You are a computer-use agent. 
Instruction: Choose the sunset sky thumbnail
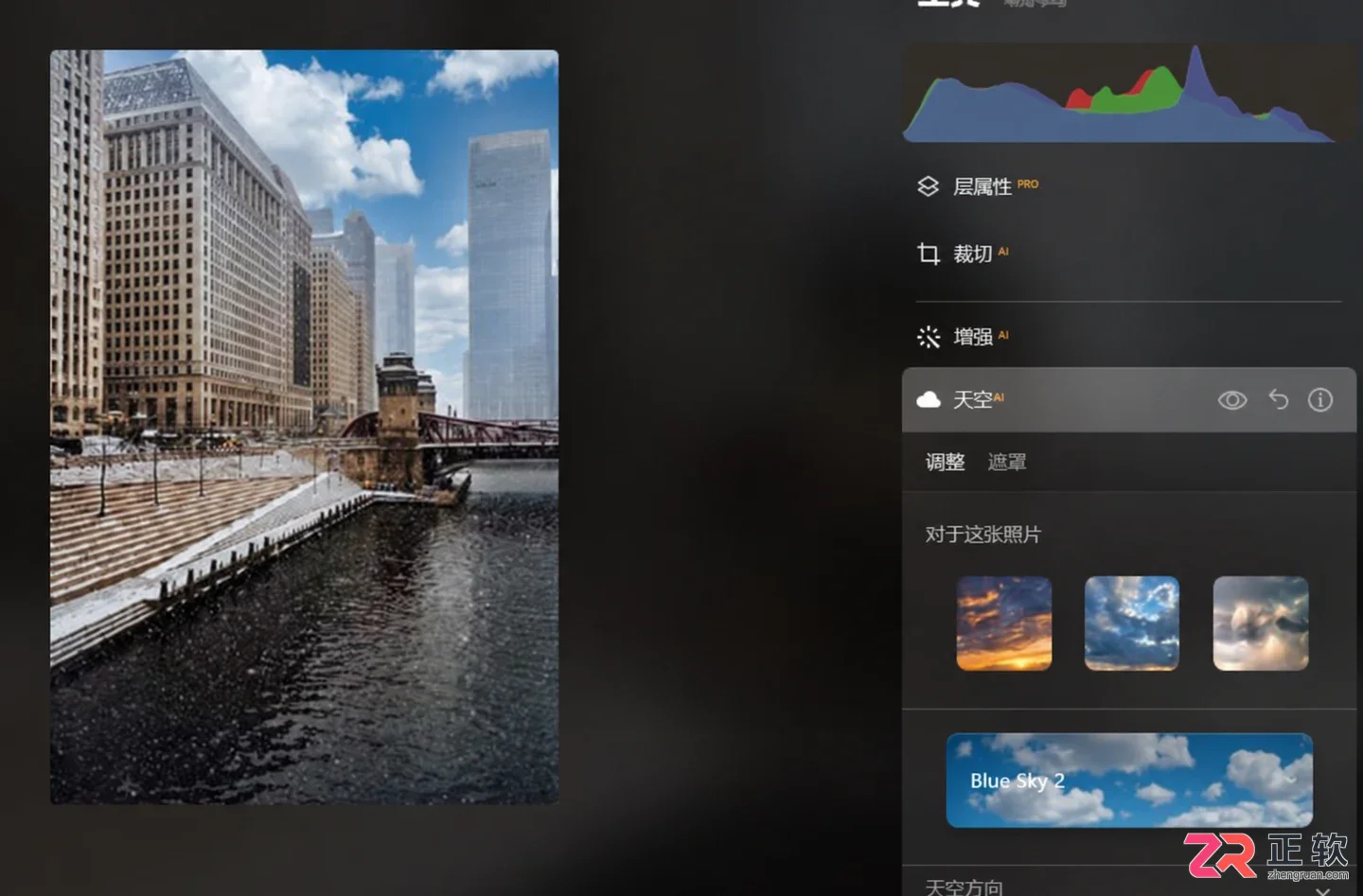[x=1003, y=624]
